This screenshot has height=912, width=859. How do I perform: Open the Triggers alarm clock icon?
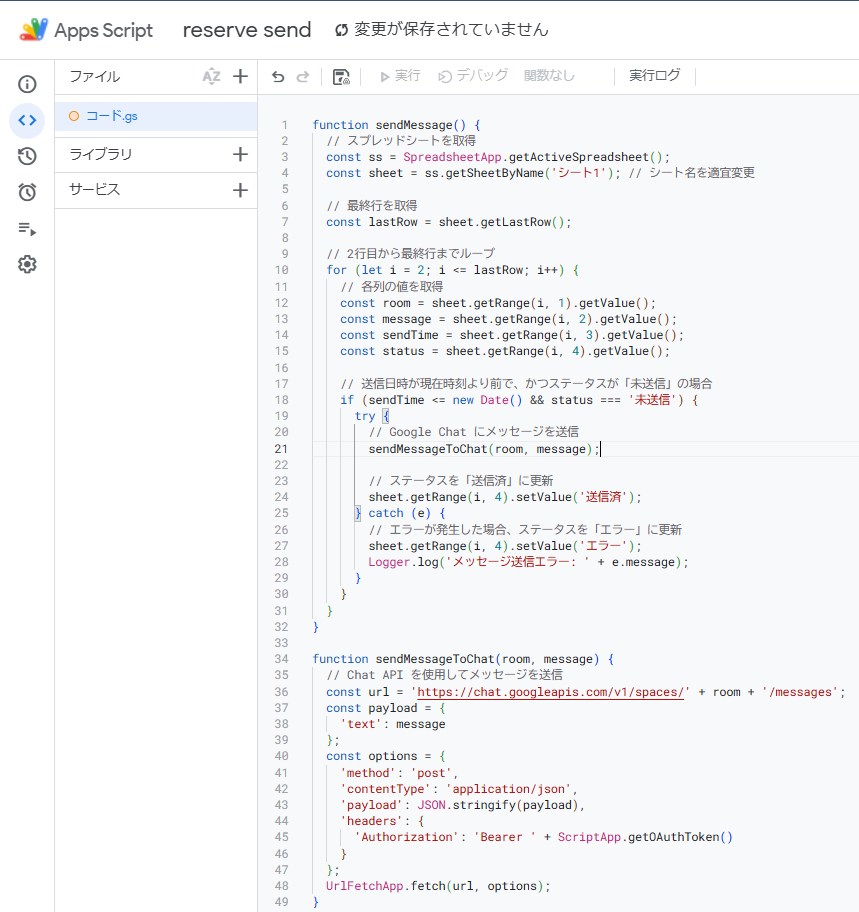(27, 192)
